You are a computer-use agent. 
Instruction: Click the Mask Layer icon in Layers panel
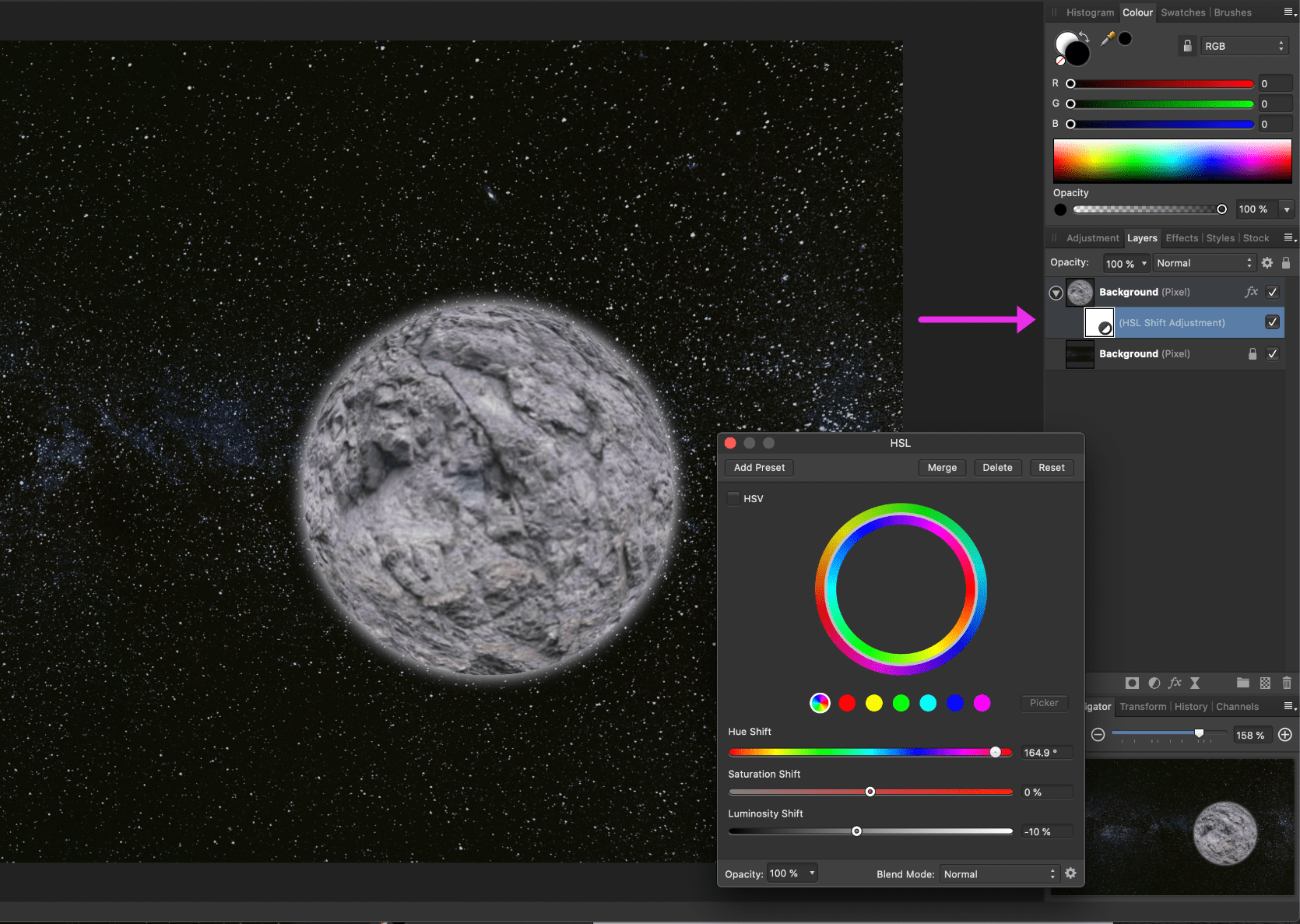coord(1132,683)
